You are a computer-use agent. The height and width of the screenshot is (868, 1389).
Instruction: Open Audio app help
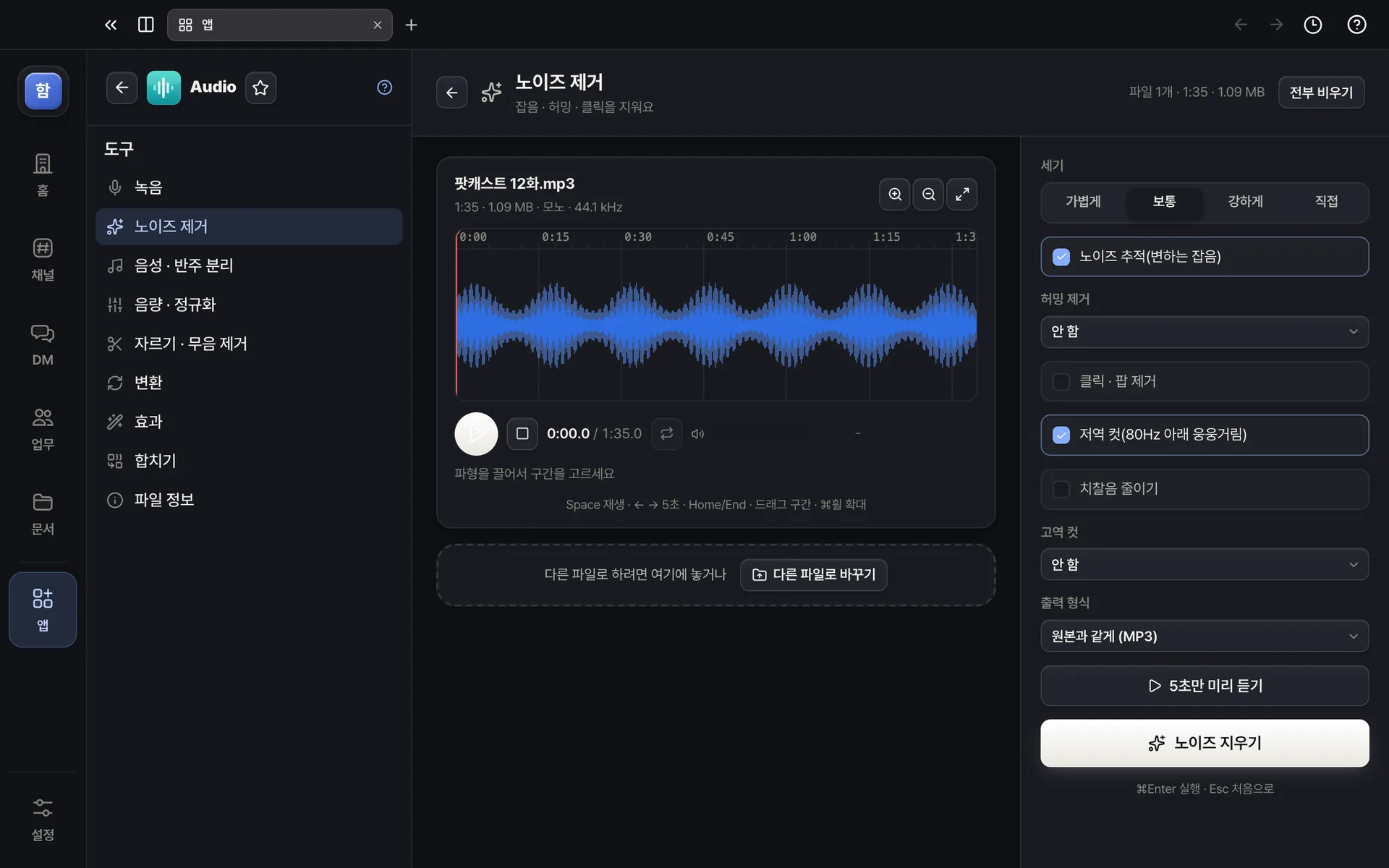pyautogui.click(x=384, y=88)
